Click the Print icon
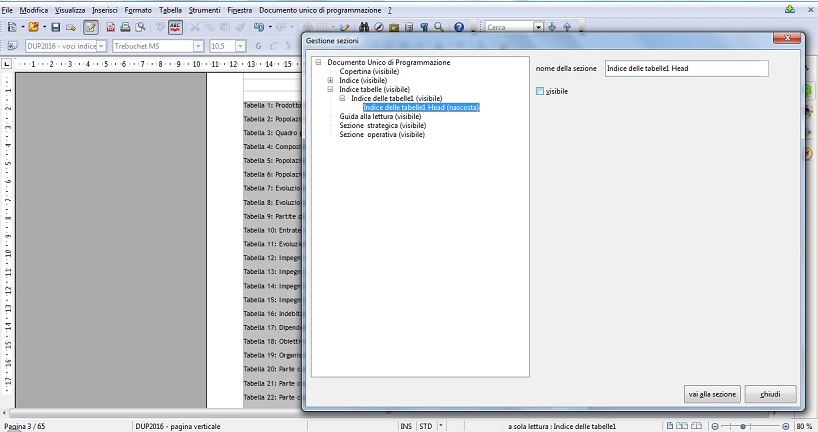 (x=125, y=27)
